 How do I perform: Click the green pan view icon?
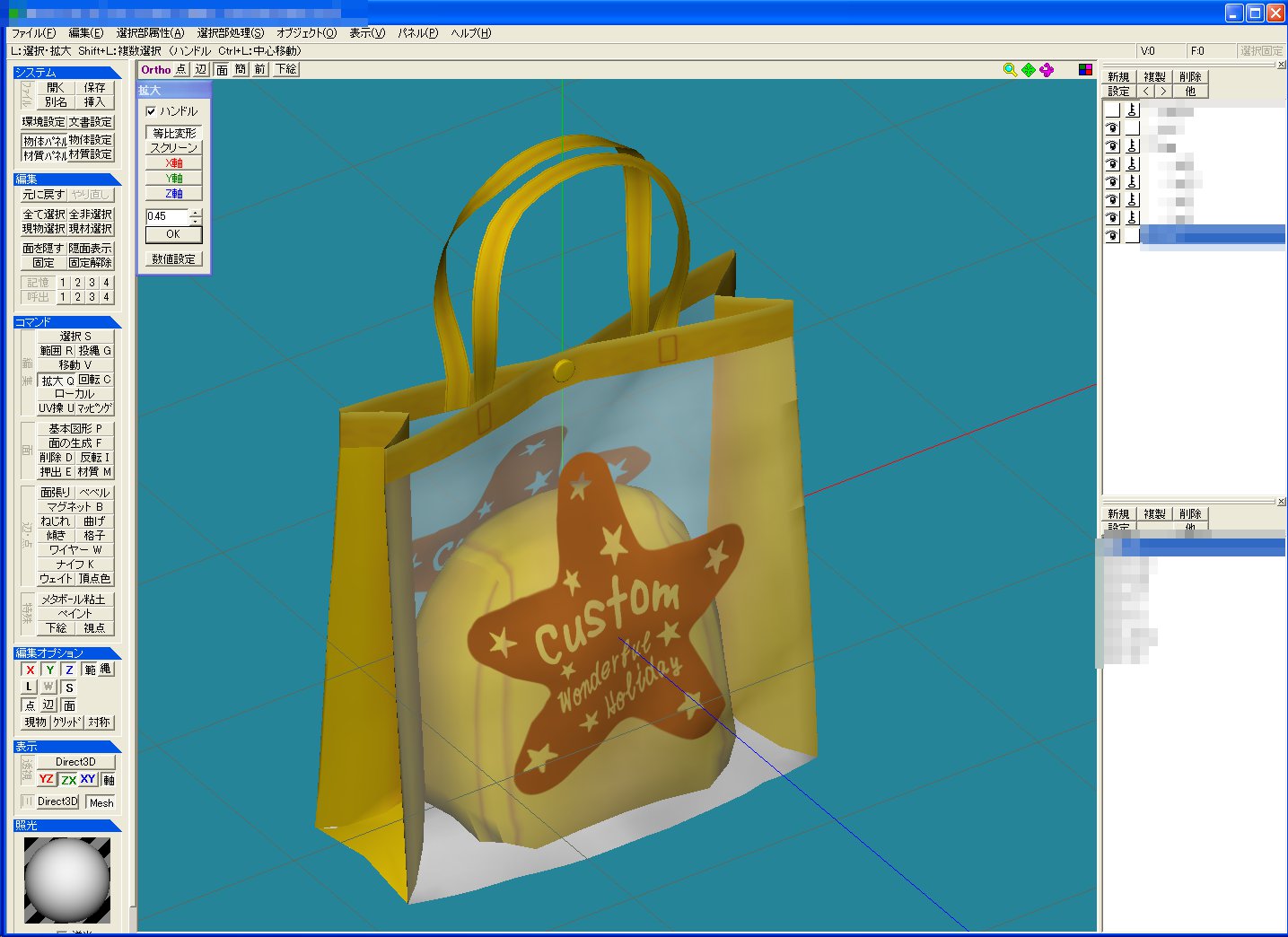coord(1029,70)
